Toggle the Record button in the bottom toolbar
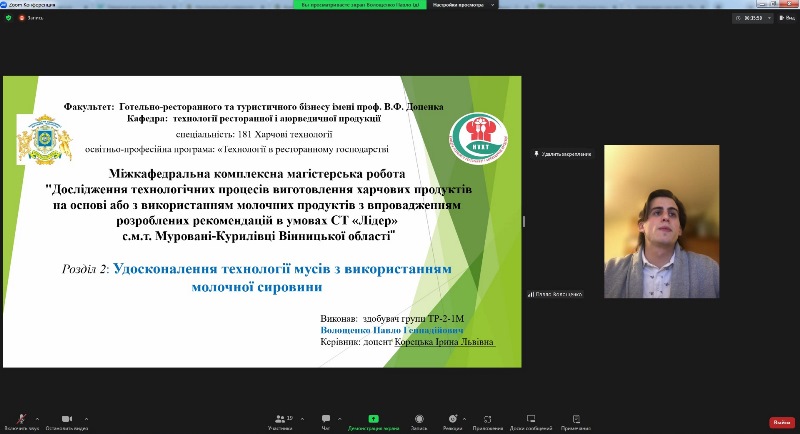The width and height of the screenshot is (800, 434). click(x=419, y=419)
